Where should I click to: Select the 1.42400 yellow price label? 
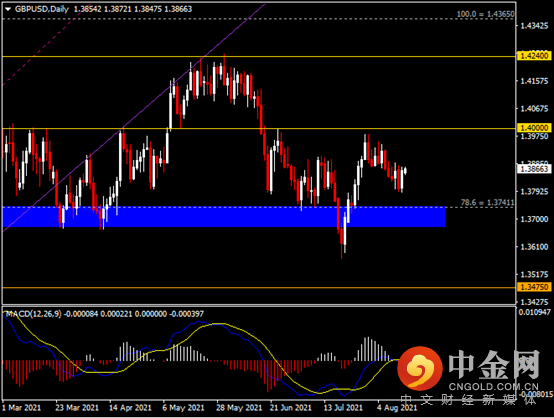534,56
